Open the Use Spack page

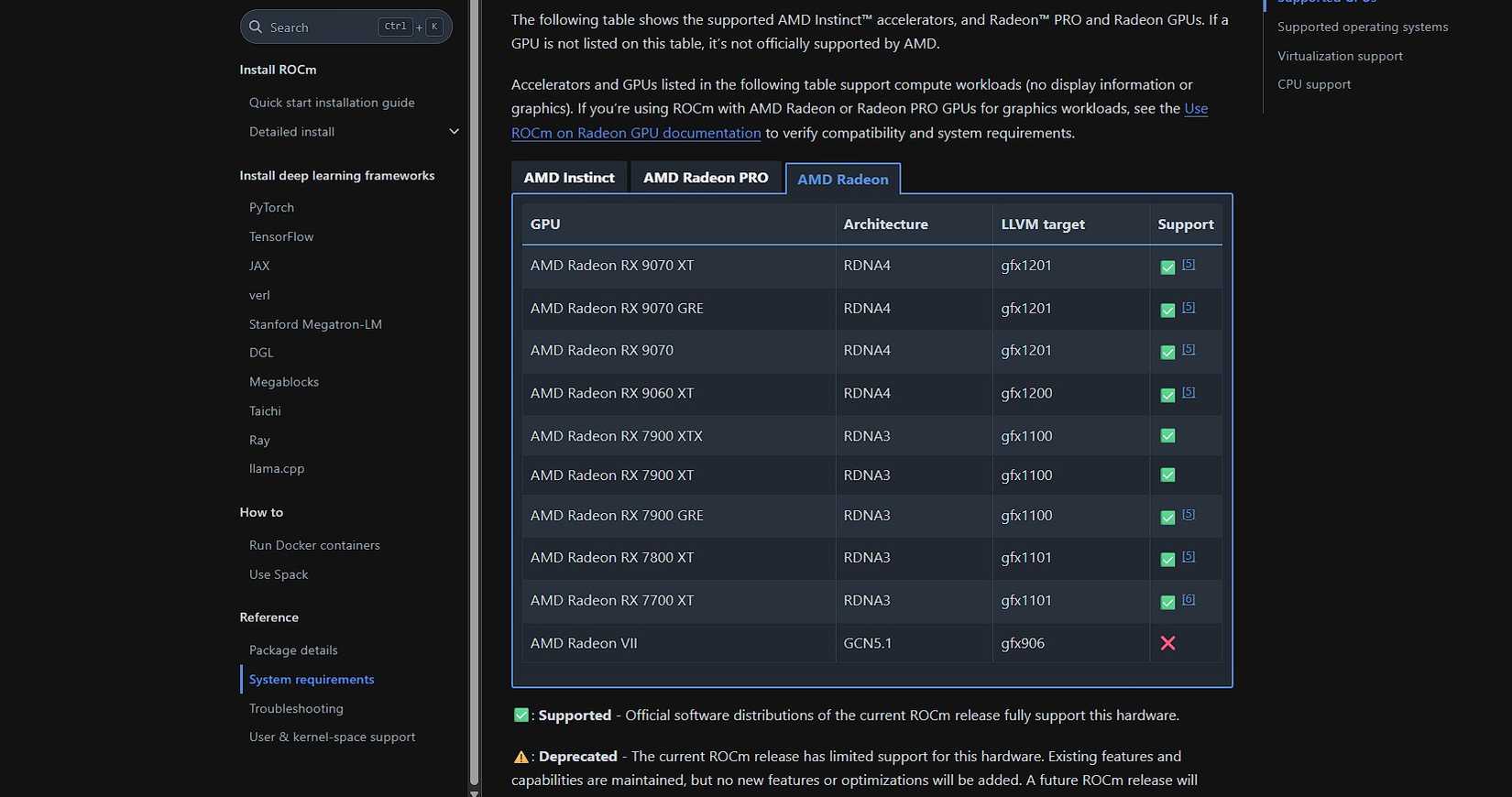(279, 574)
